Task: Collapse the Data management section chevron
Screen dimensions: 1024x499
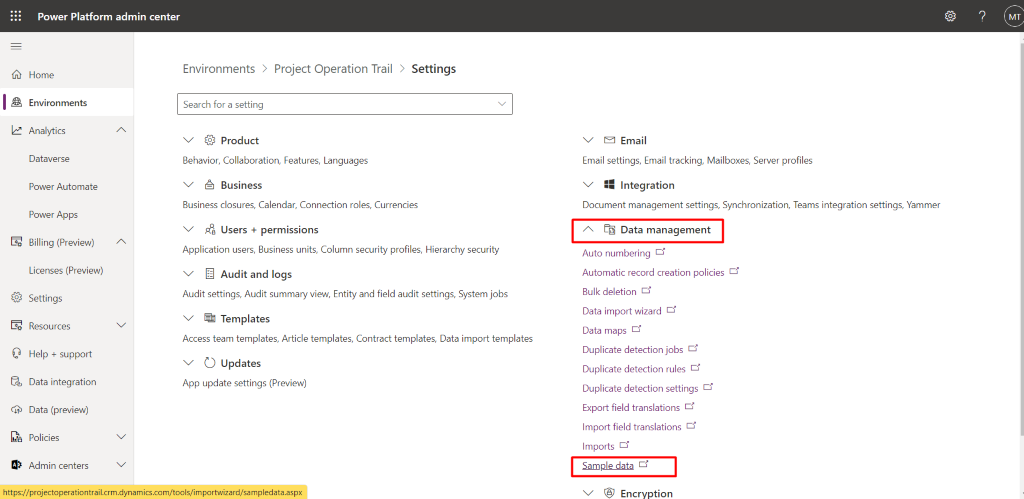Action: point(588,229)
